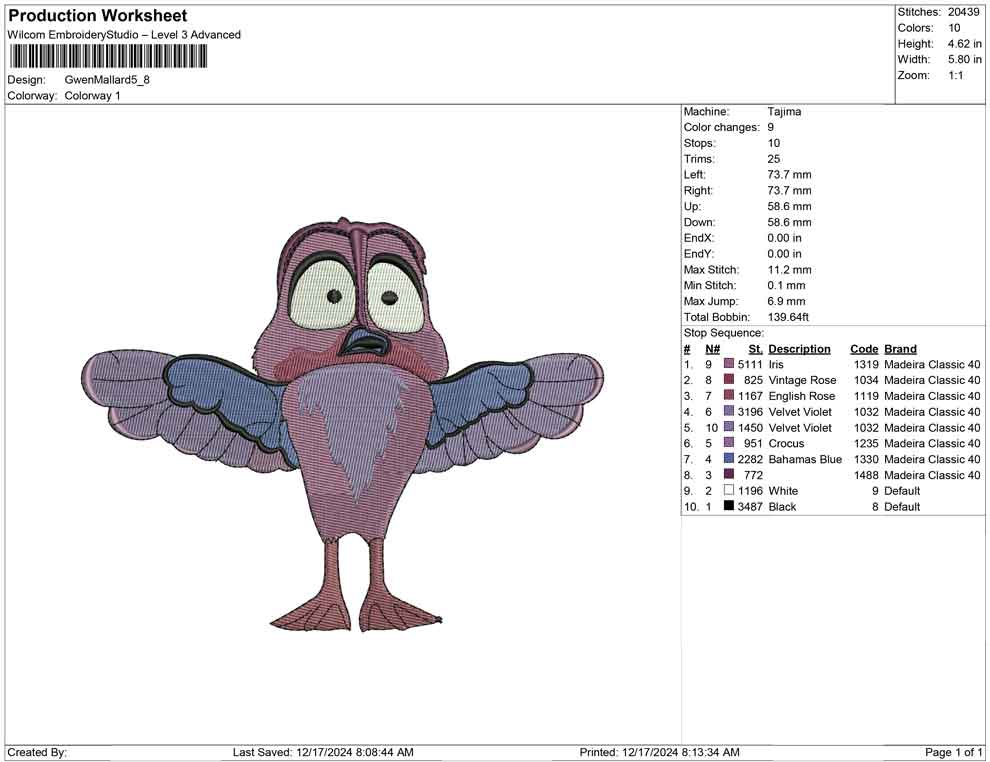Click the Machine value "Tajima"

point(784,111)
